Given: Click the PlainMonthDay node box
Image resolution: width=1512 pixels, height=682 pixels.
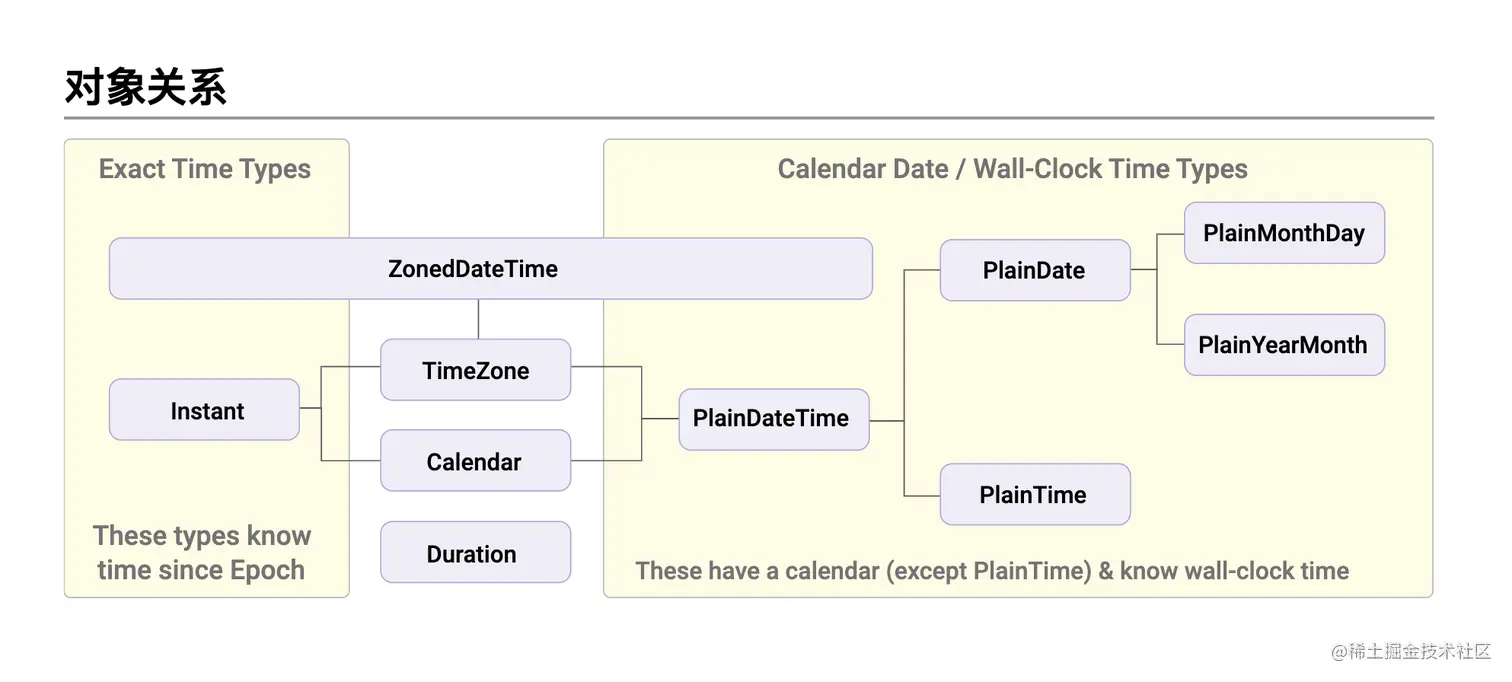Looking at the screenshot, I should (x=1284, y=233).
